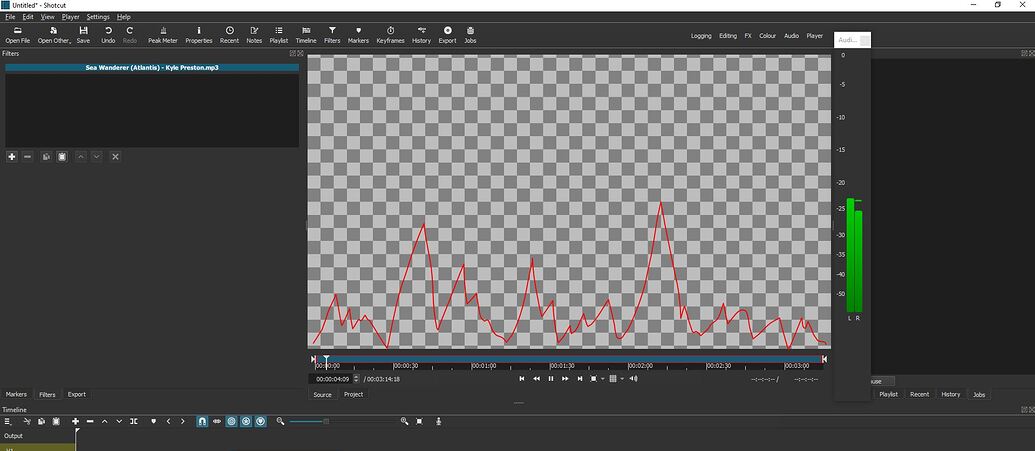Skip to the next point in player
The width and height of the screenshot is (1035, 451).
click(580, 378)
